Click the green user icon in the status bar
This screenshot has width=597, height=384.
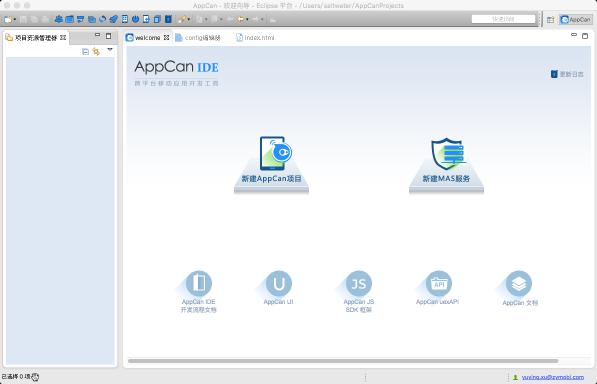(x=515, y=377)
